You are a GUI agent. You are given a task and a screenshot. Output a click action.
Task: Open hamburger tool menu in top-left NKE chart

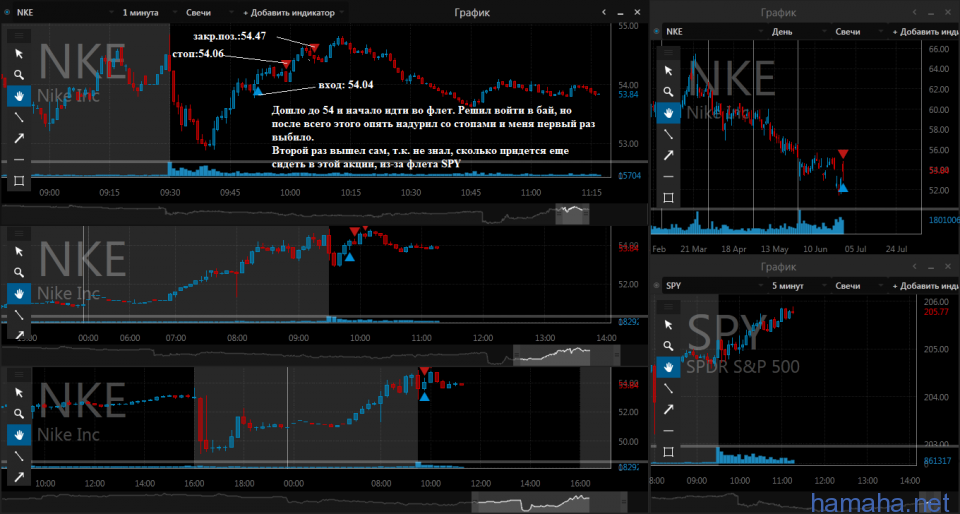(x=19, y=36)
